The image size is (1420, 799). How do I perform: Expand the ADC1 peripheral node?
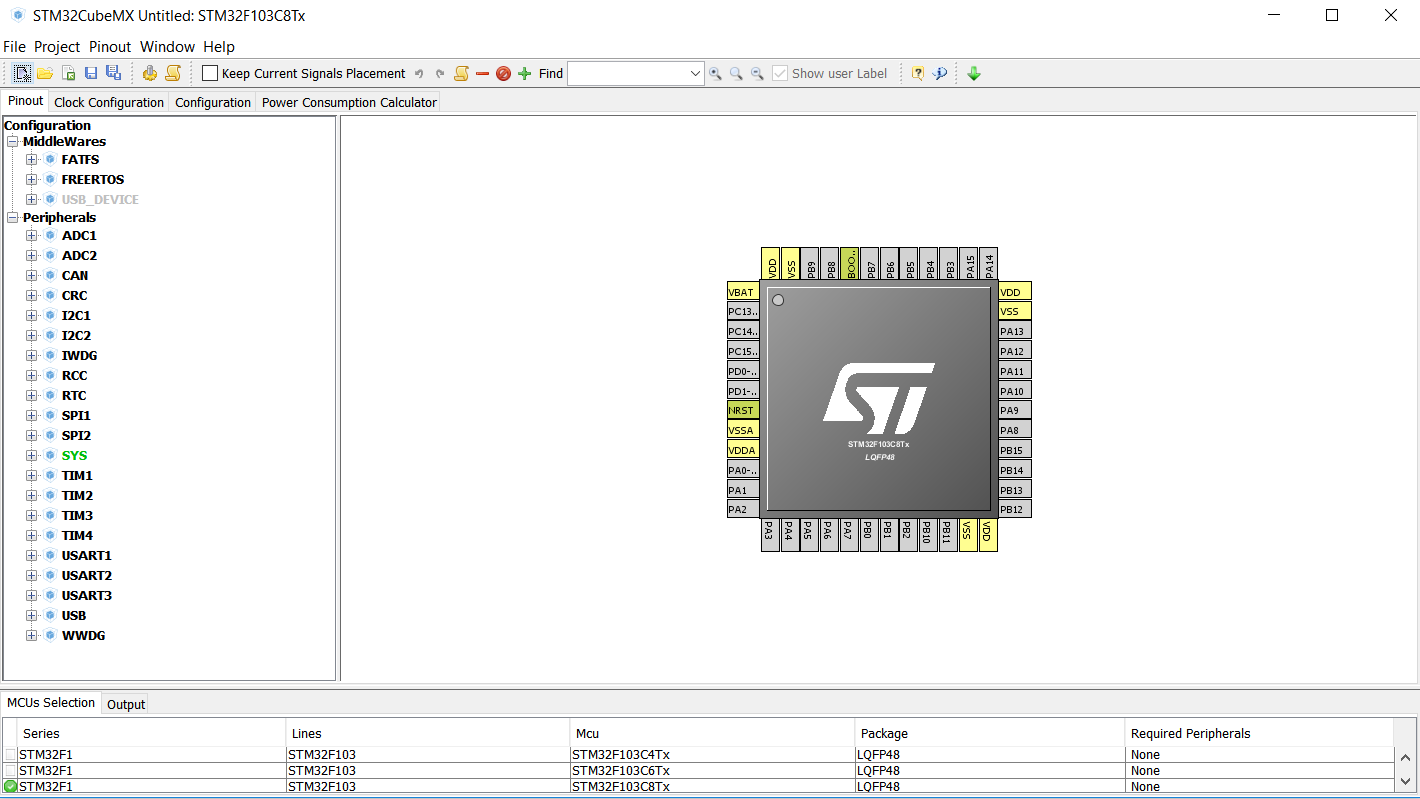[31, 235]
